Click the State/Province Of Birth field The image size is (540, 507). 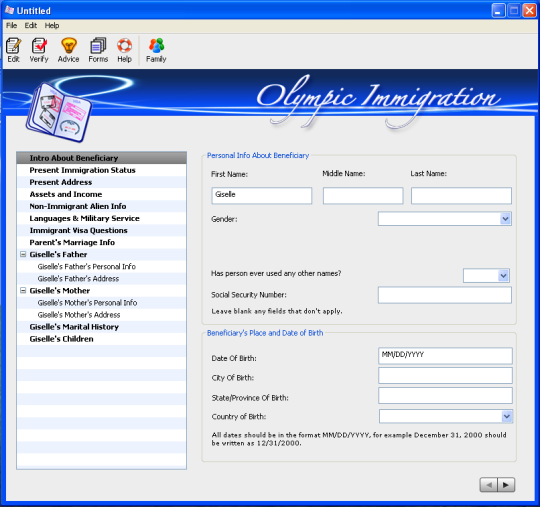445,395
